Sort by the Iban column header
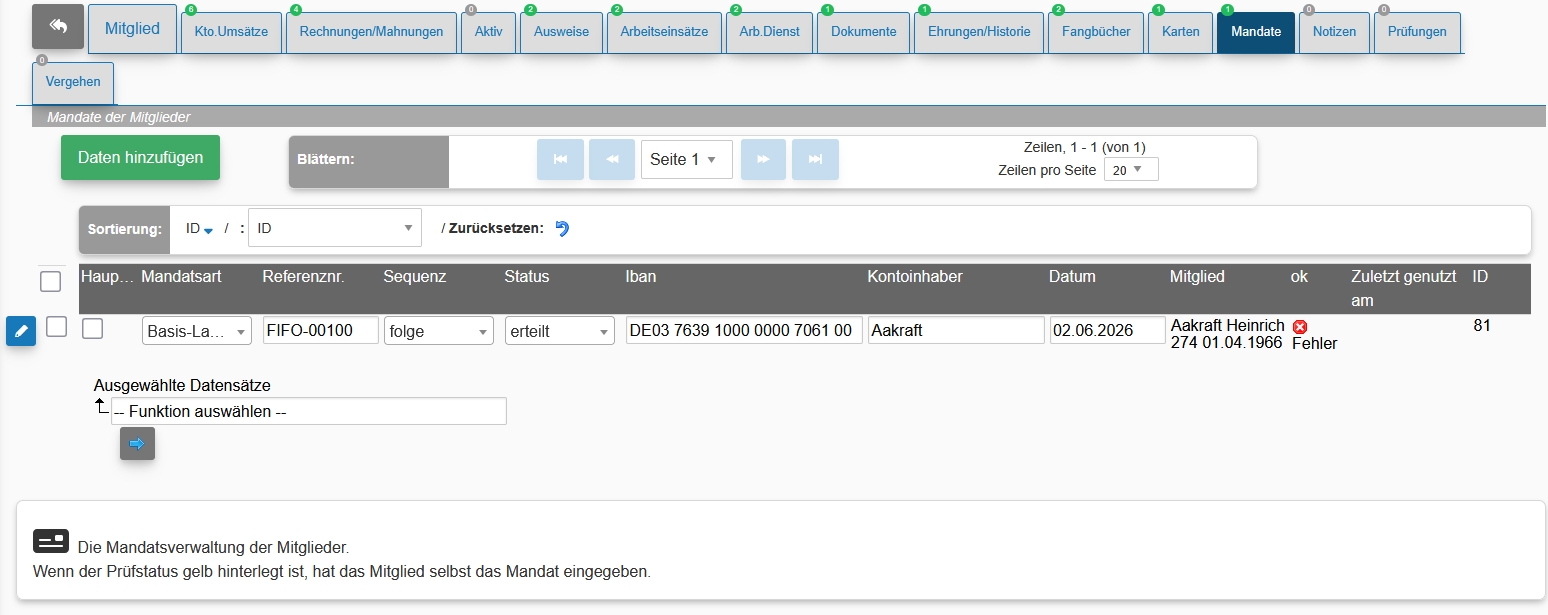The height and width of the screenshot is (615, 1548). pos(641,276)
